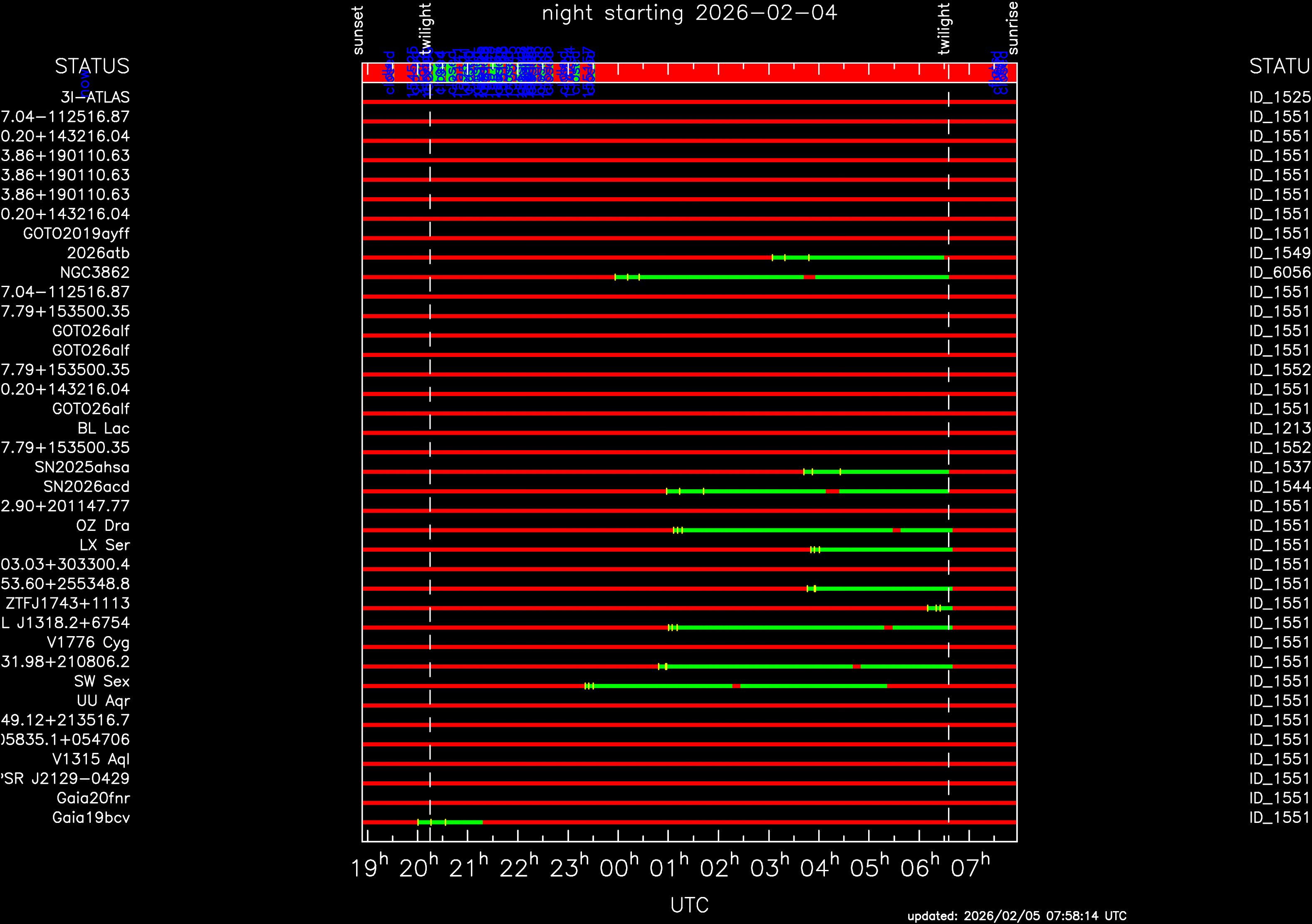The height and width of the screenshot is (924, 1312).
Task: Click the ID_1213 identifier for BL Lac
Action: click(1280, 429)
